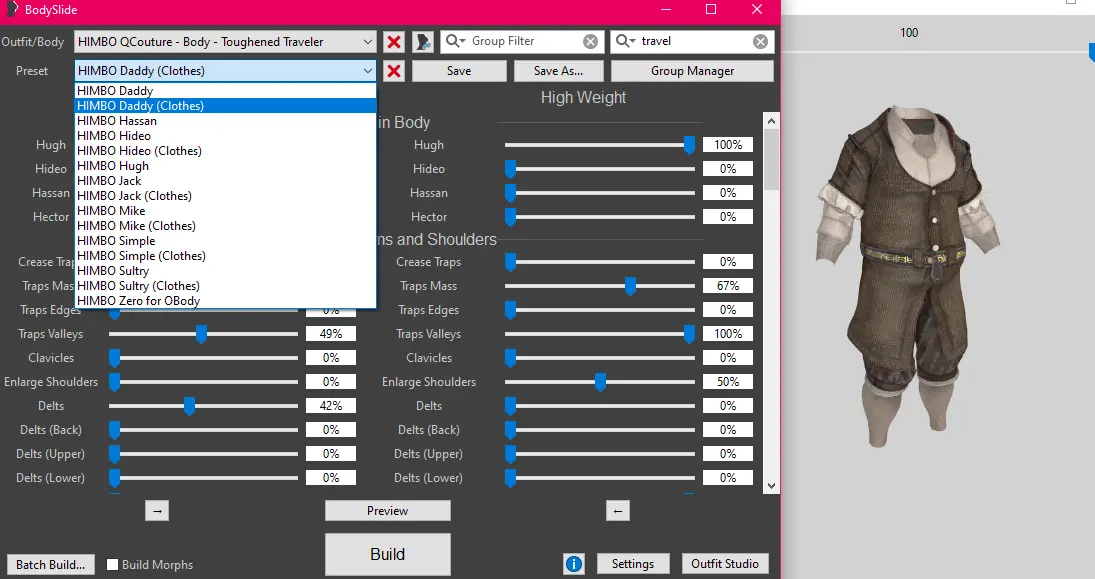Viewport: 1095px width, 579px height.
Task: Click the large Build button
Action: (388, 554)
